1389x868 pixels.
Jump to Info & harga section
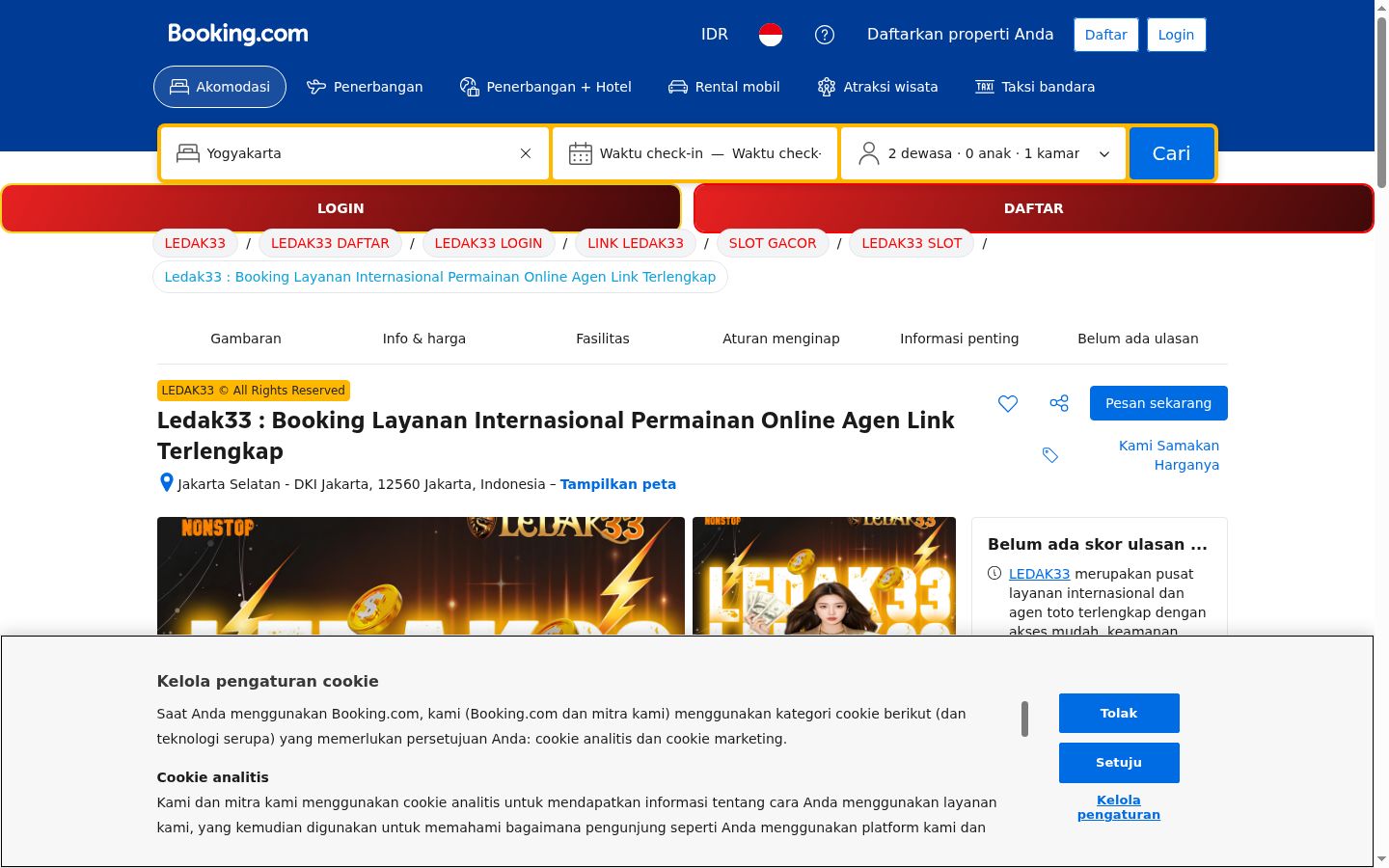pyautogui.click(x=424, y=339)
